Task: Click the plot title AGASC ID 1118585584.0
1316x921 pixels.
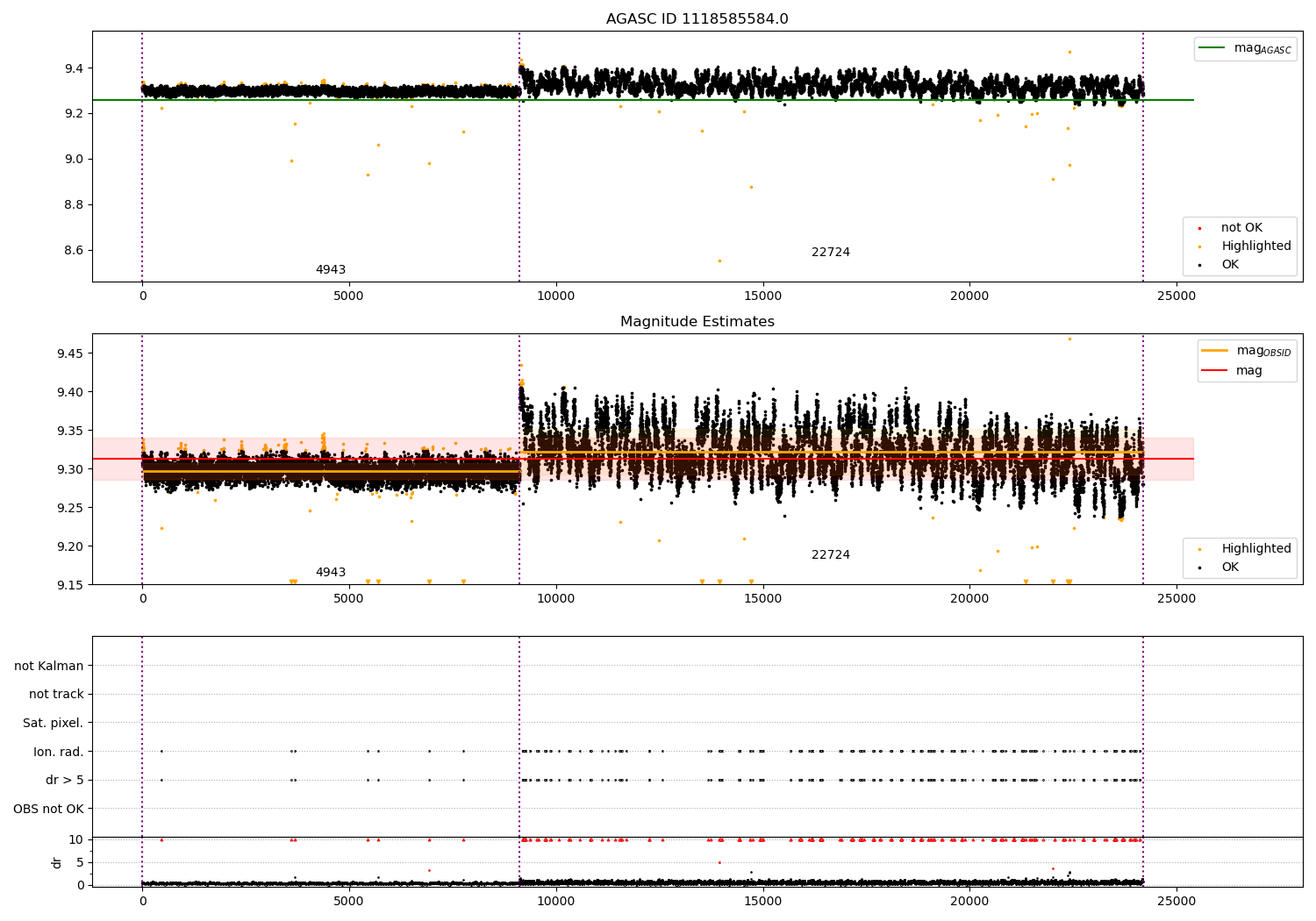Action: (x=697, y=19)
